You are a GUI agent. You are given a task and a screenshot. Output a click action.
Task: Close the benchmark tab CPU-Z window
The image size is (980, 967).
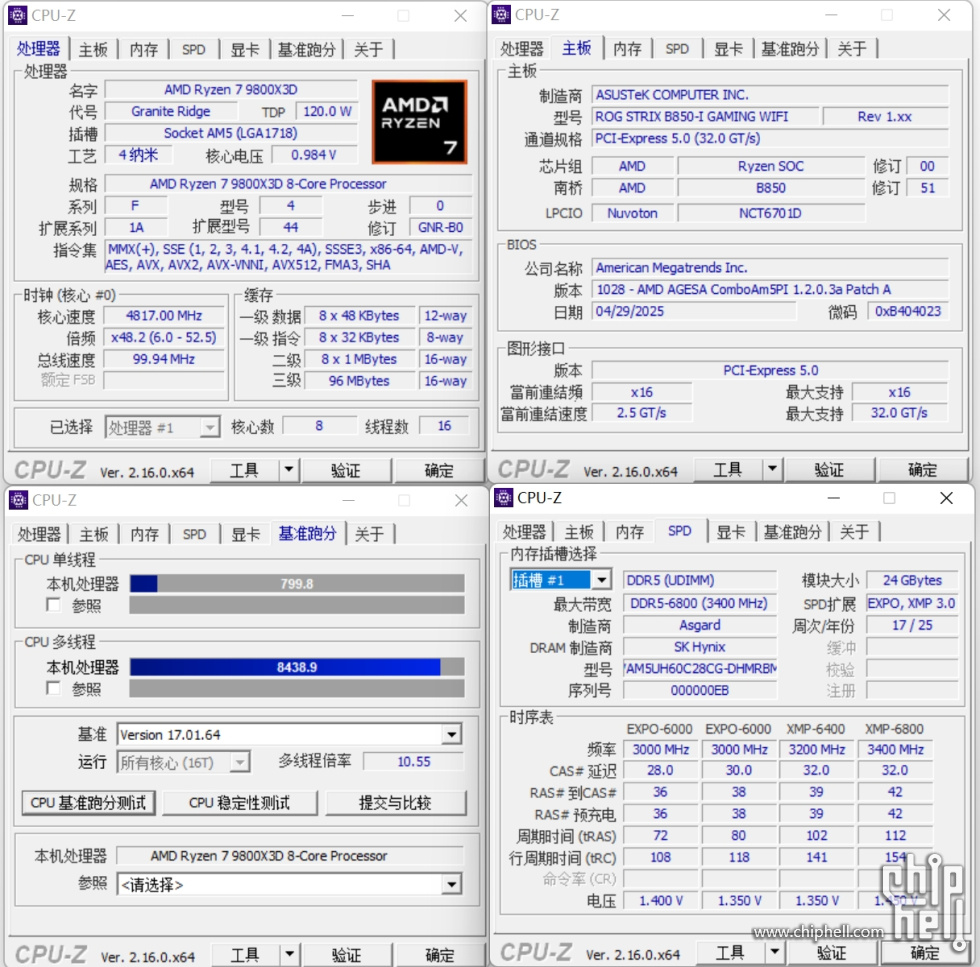coord(461,501)
